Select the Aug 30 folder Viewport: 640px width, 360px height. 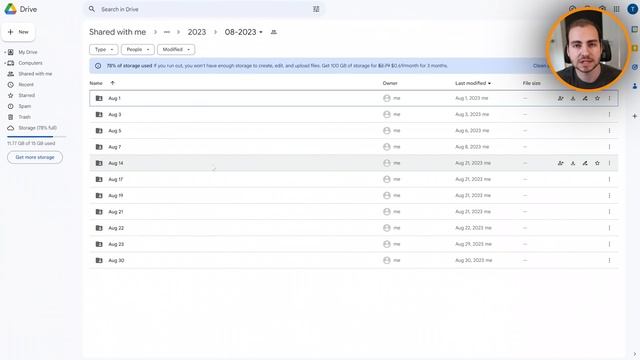[353, 260]
